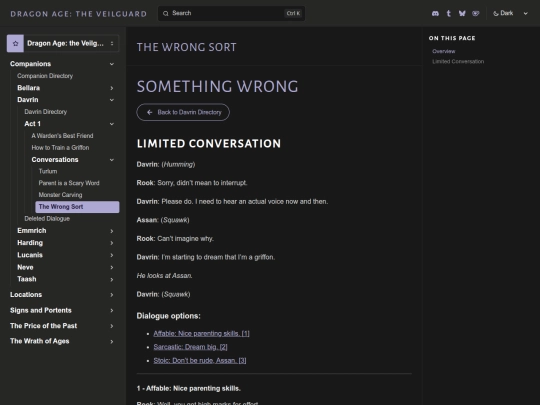Open the Dragon Age: the Veilg... site switcher
The height and width of the screenshot is (405, 540).
pos(63,43)
